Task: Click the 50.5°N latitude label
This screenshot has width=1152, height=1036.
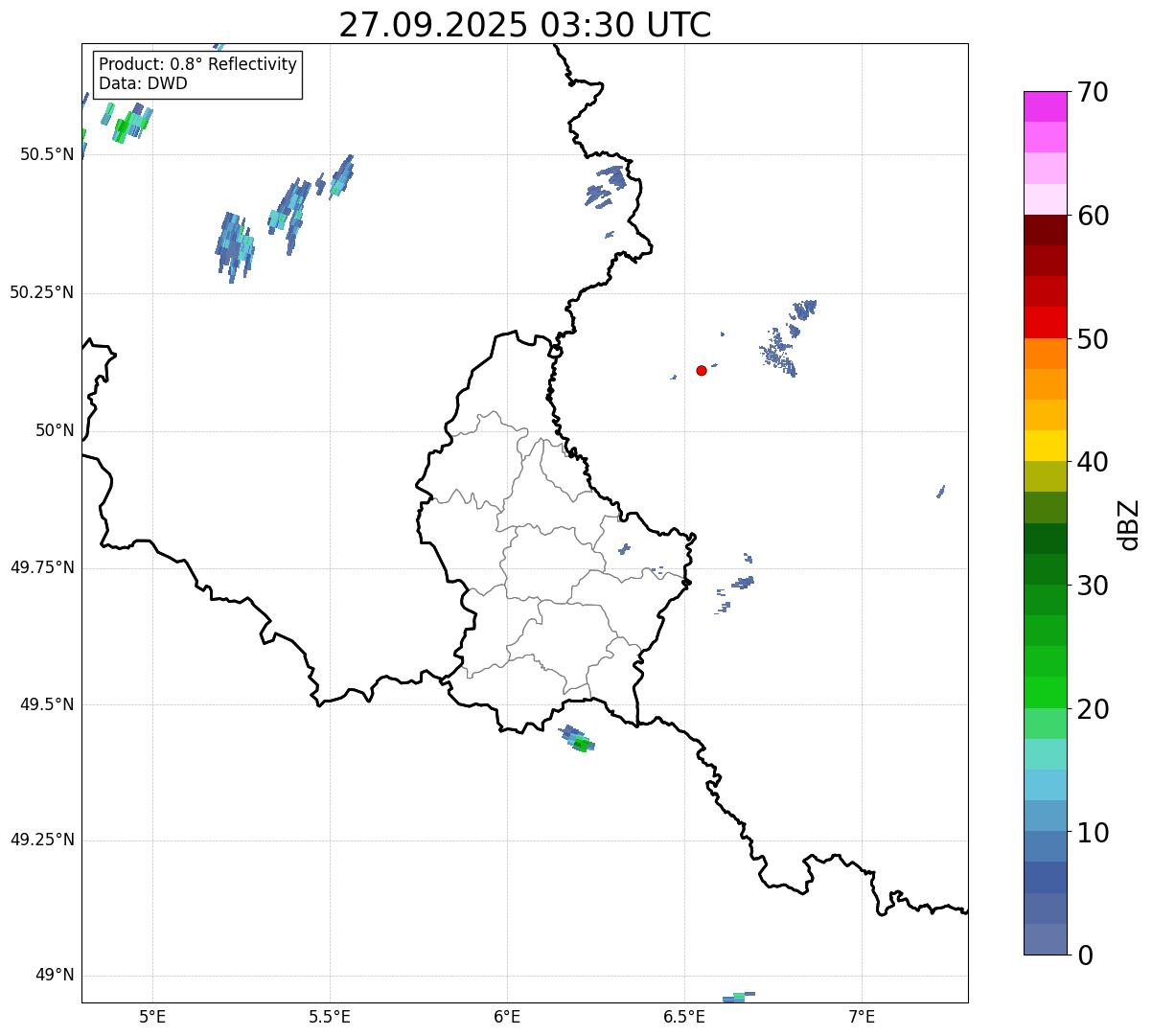Action: (46, 154)
